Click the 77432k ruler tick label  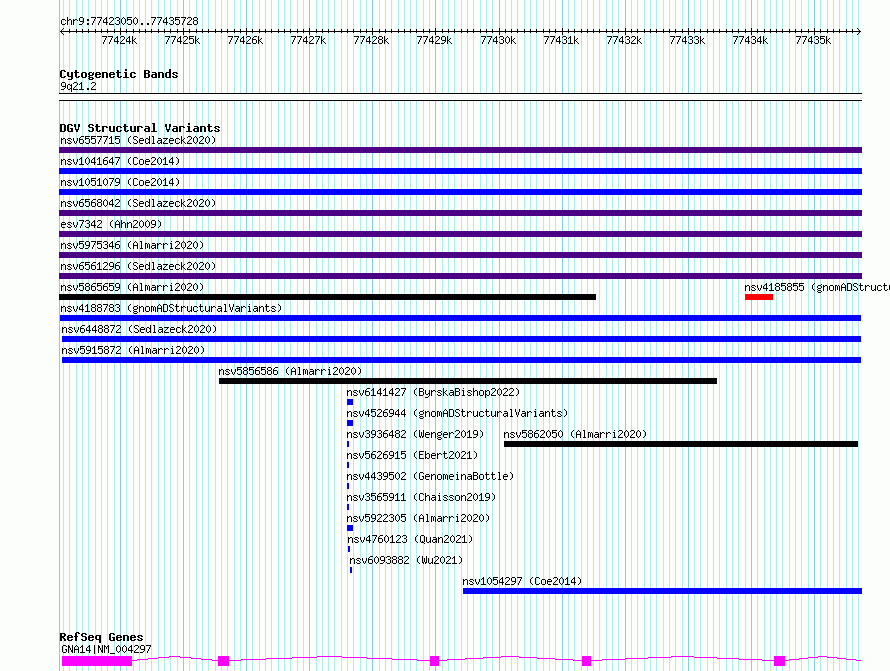click(x=624, y=40)
